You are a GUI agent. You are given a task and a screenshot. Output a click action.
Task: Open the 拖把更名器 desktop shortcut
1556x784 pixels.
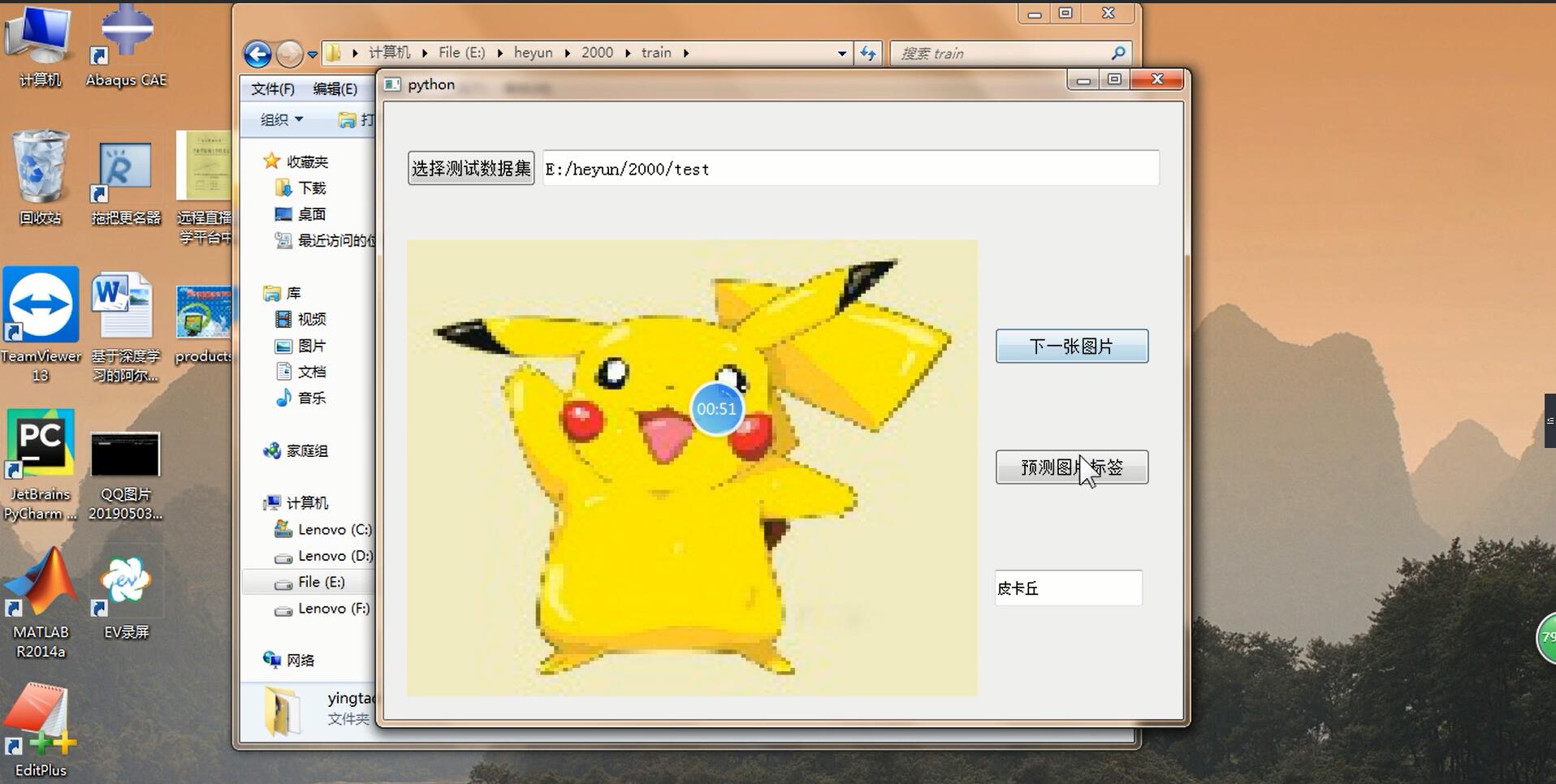[126, 183]
